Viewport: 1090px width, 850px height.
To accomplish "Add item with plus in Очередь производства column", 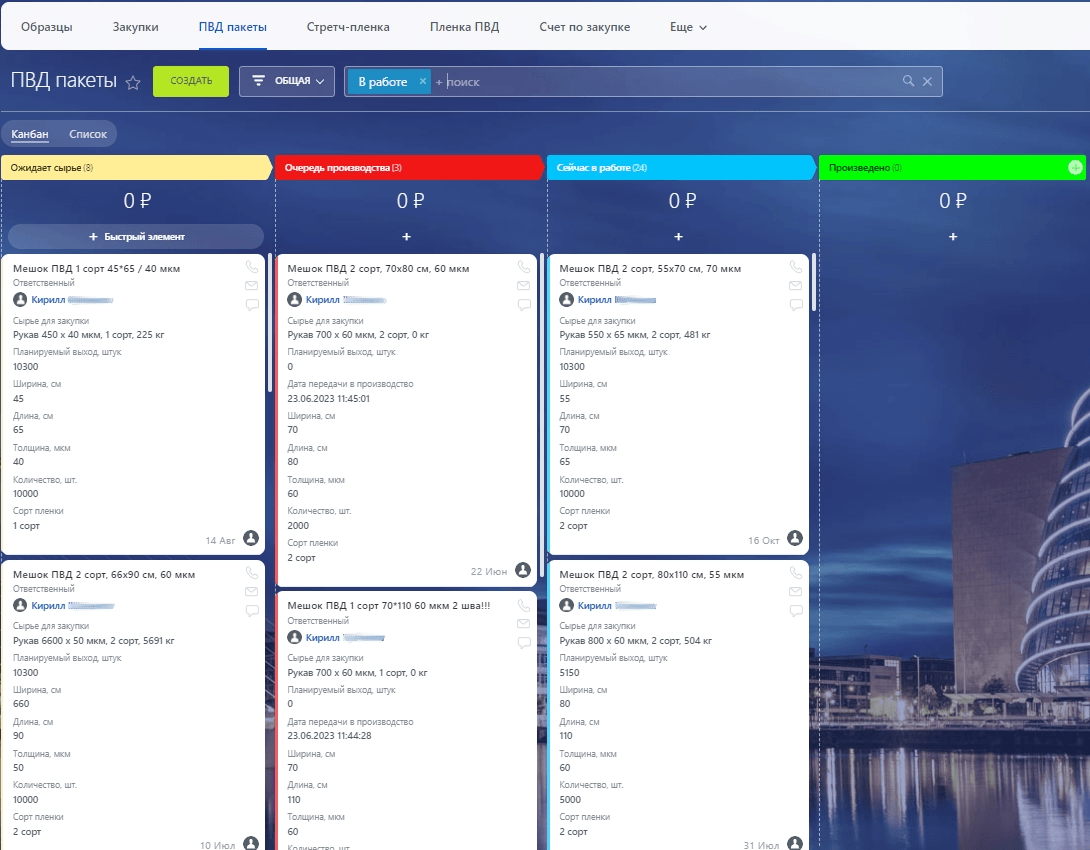I will [407, 237].
